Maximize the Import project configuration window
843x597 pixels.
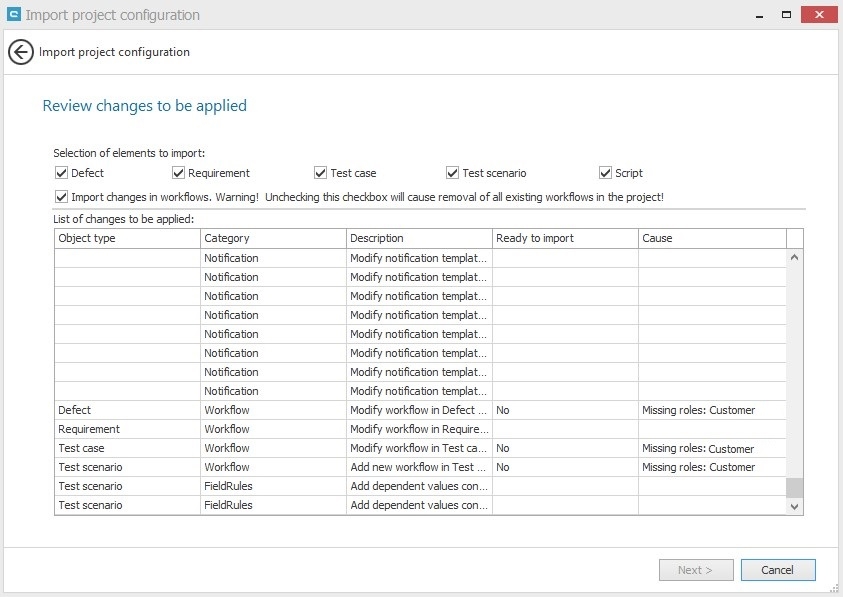coord(786,15)
